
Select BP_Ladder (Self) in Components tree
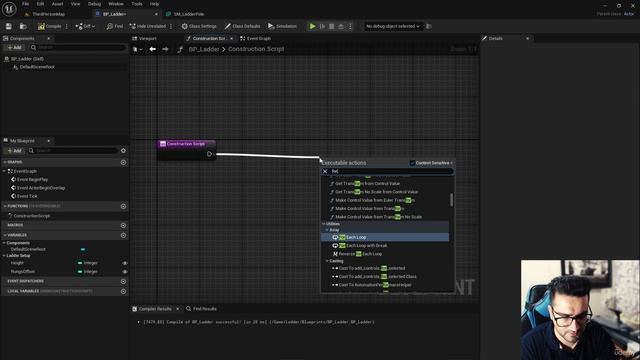27,59
